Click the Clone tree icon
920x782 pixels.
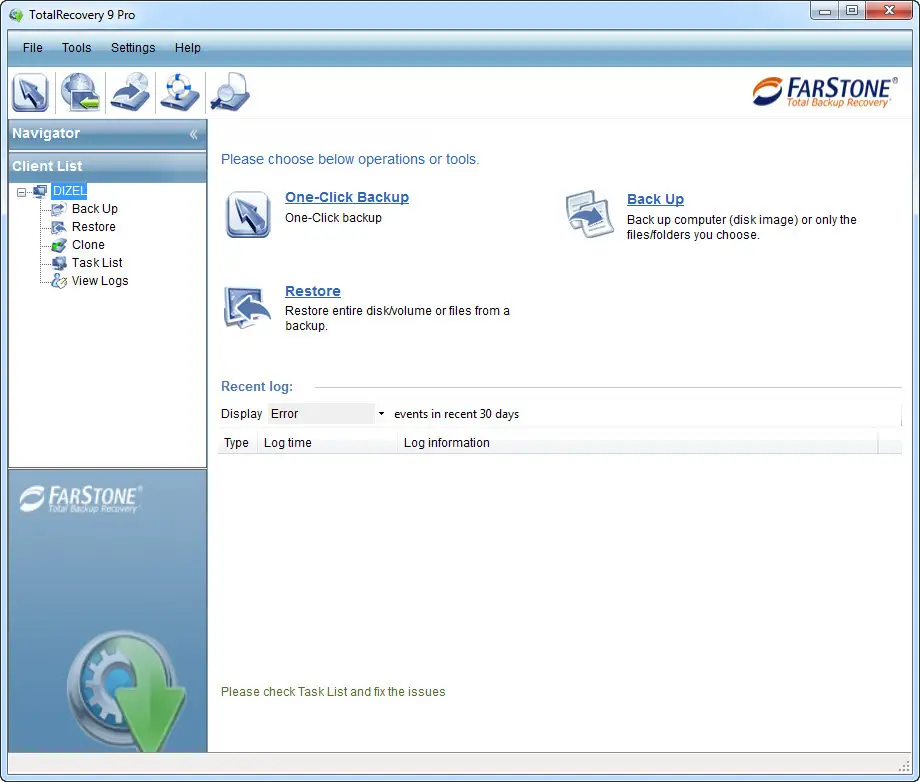point(59,245)
